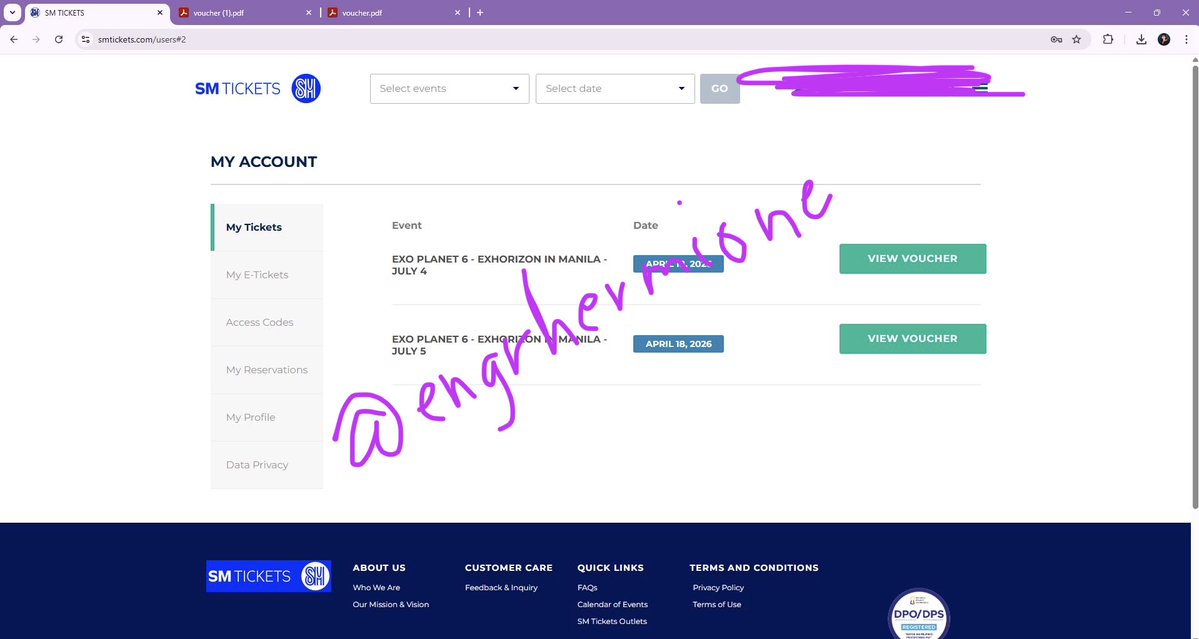Reload the current page
The height and width of the screenshot is (639, 1199).
pos(59,39)
